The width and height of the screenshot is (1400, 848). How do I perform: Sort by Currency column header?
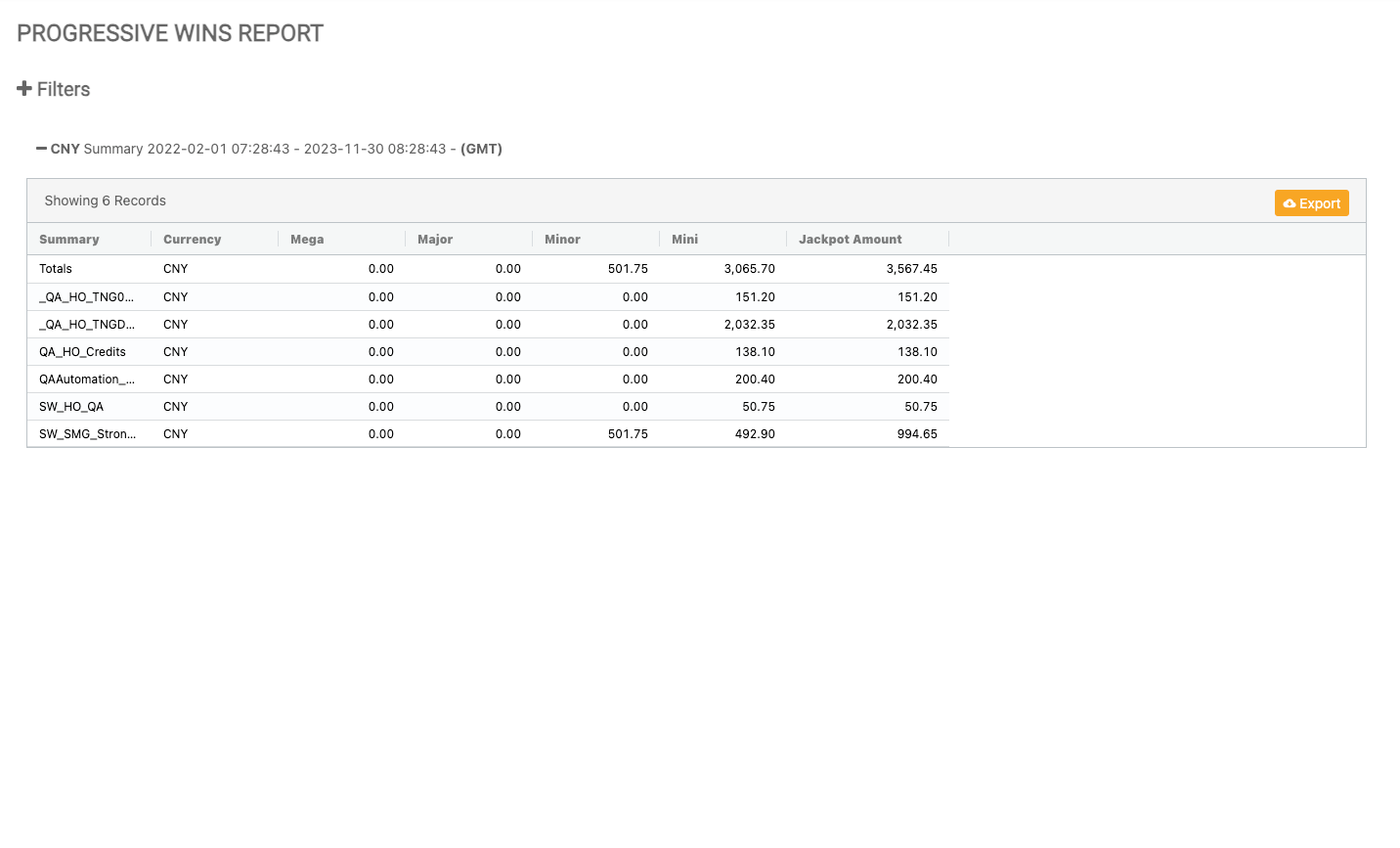pyautogui.click(x=192, y=240)
